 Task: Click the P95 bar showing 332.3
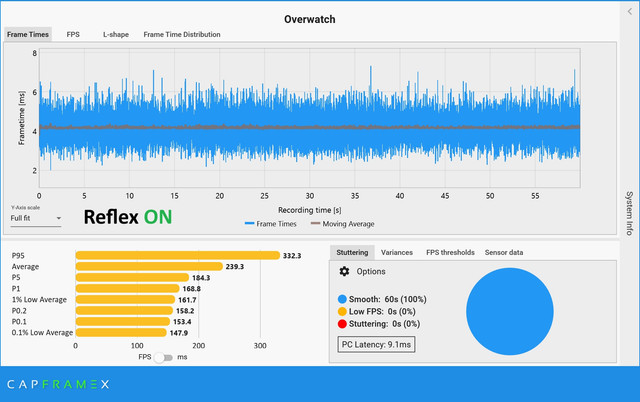(x=178, y=255)
